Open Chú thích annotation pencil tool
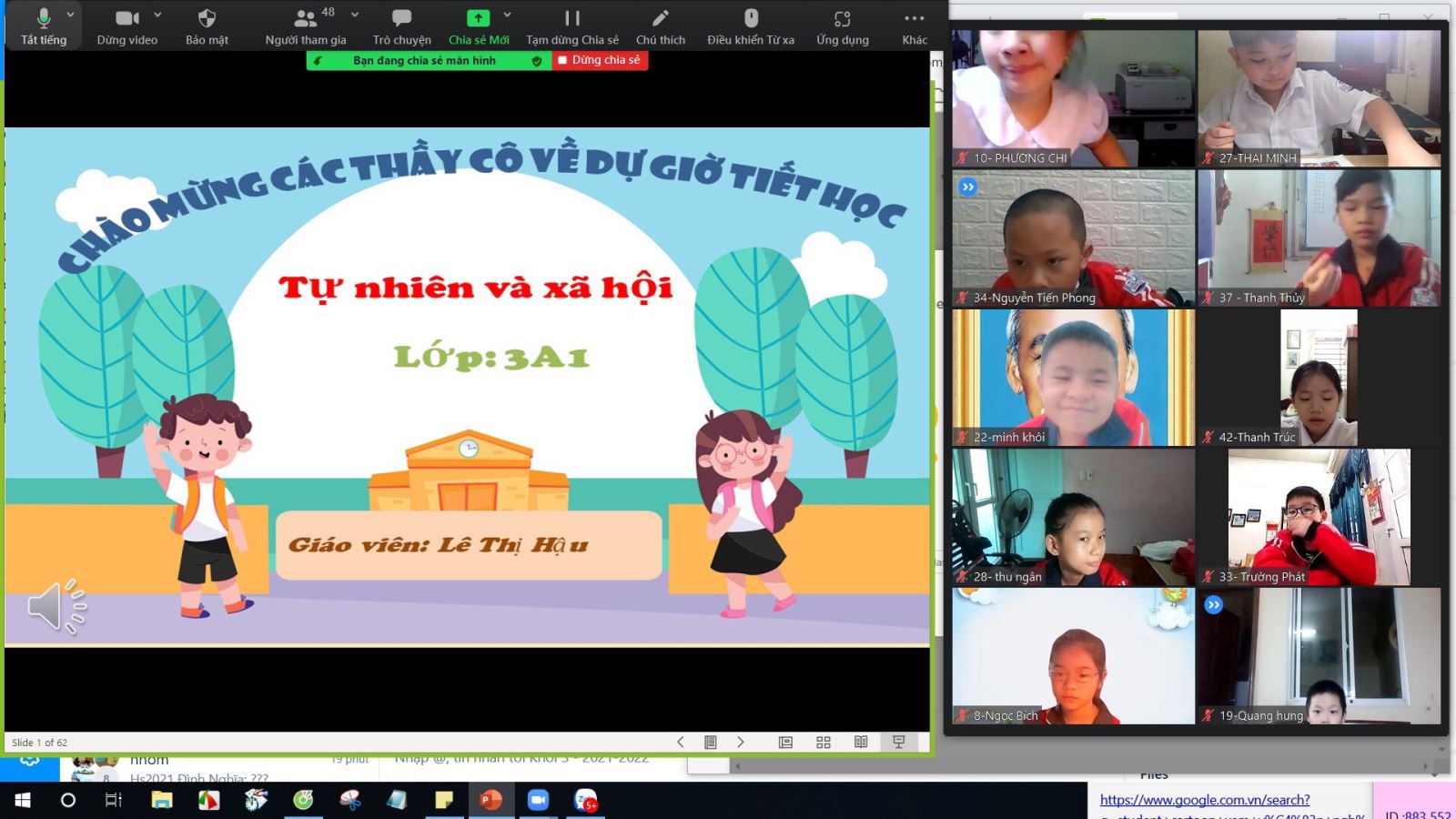This screenshot has height=819, width=1456. pos(660,25)
